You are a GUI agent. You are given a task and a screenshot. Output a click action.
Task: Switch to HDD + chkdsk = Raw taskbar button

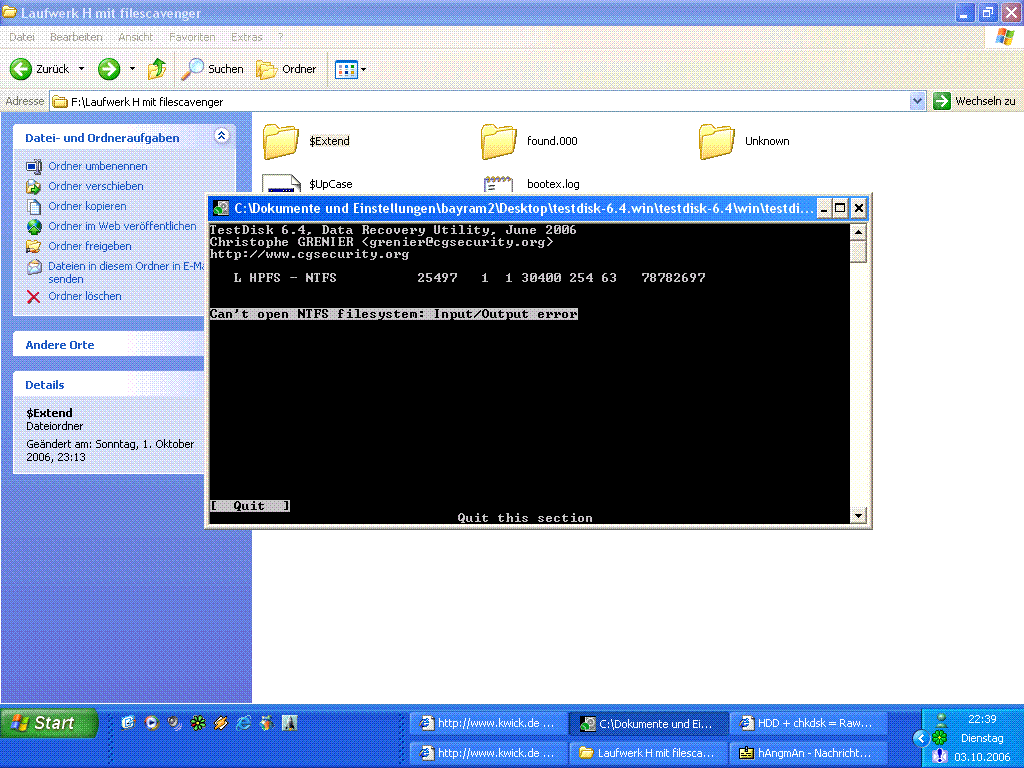[808, 723]
